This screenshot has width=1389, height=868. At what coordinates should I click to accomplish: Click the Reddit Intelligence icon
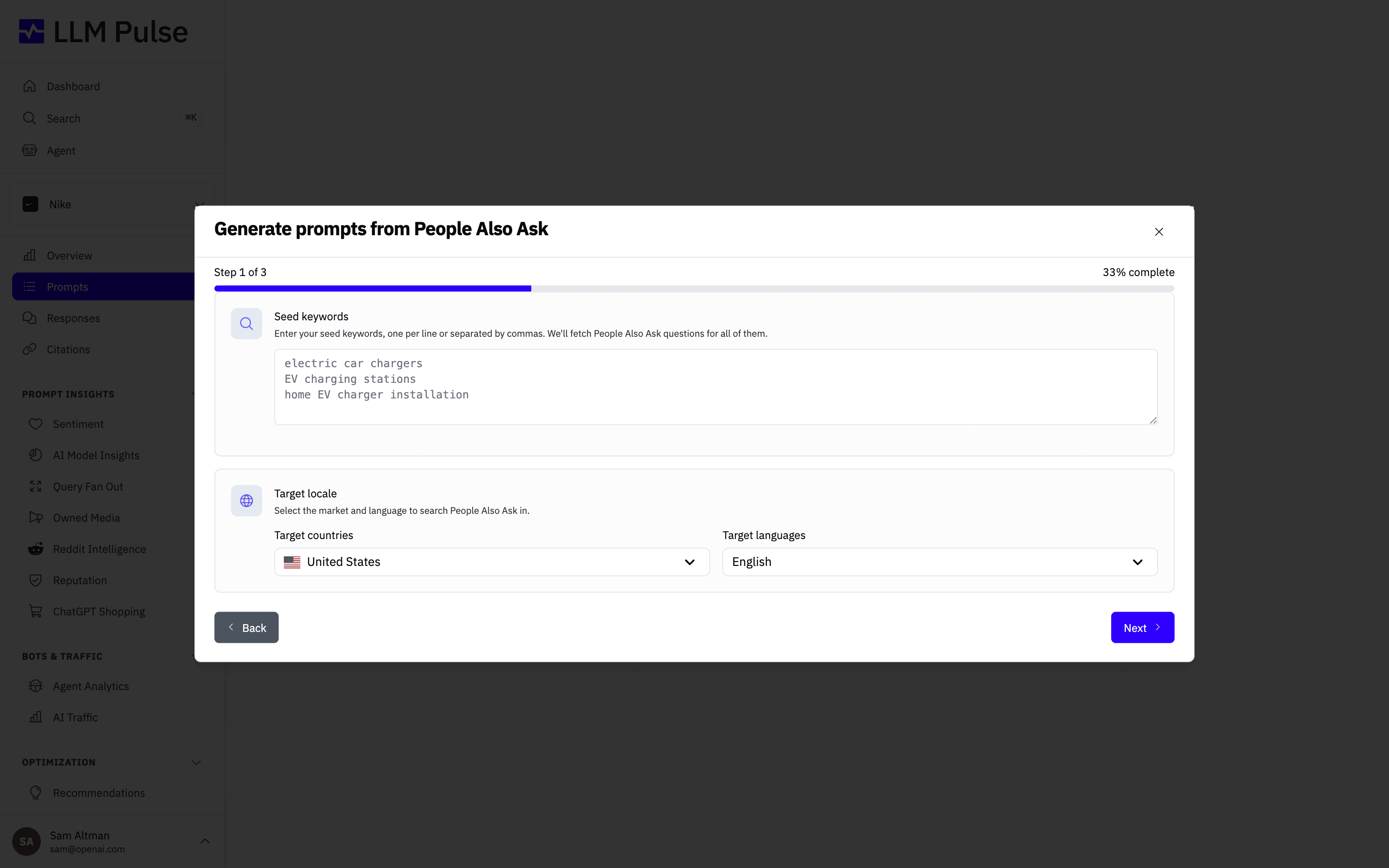coord(36,549)
